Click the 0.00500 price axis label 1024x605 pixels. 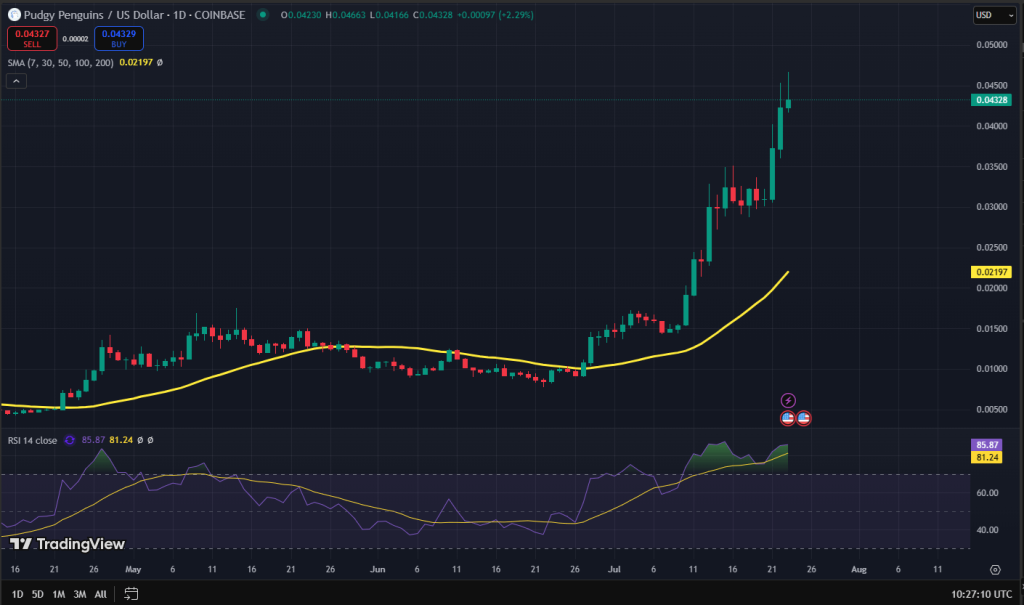(x=991, y=410)
